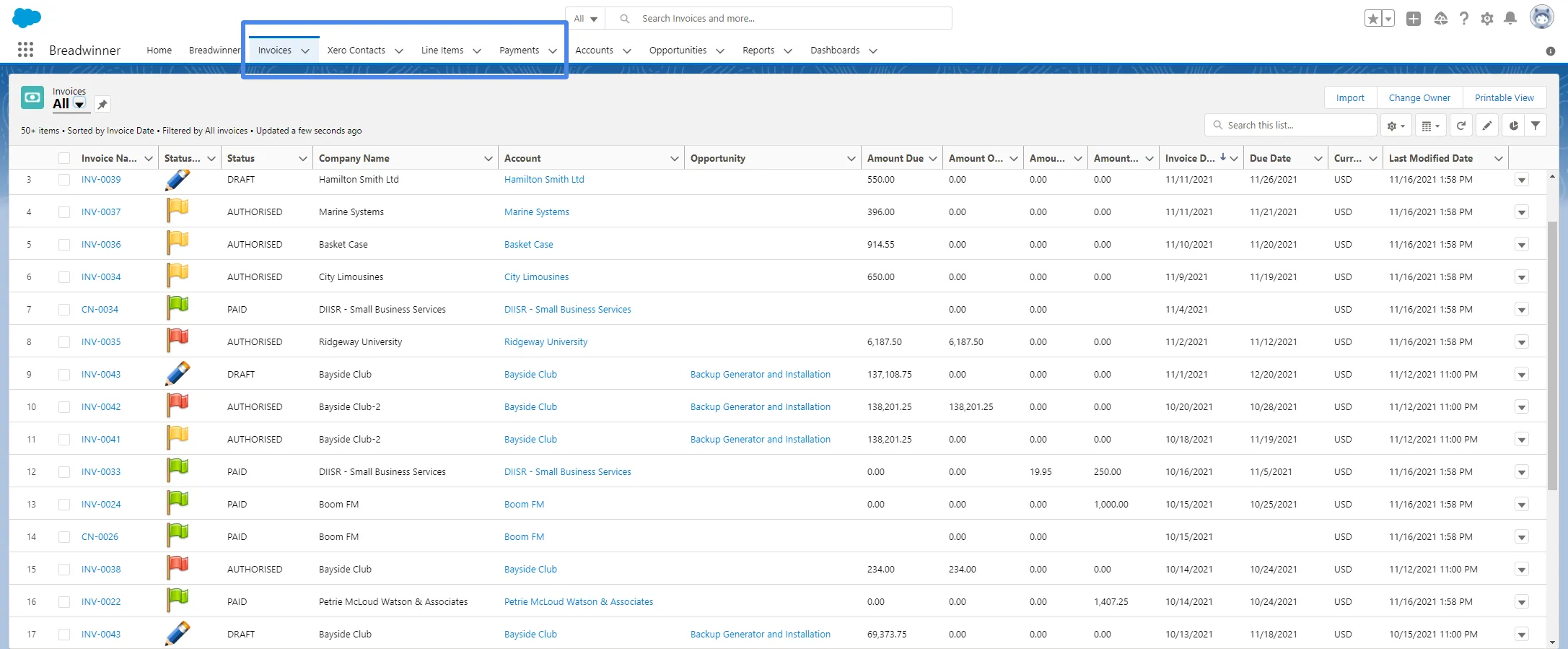Open the search scope All dropdown
The image size is (1568, 649).
(x=586, y=19)
